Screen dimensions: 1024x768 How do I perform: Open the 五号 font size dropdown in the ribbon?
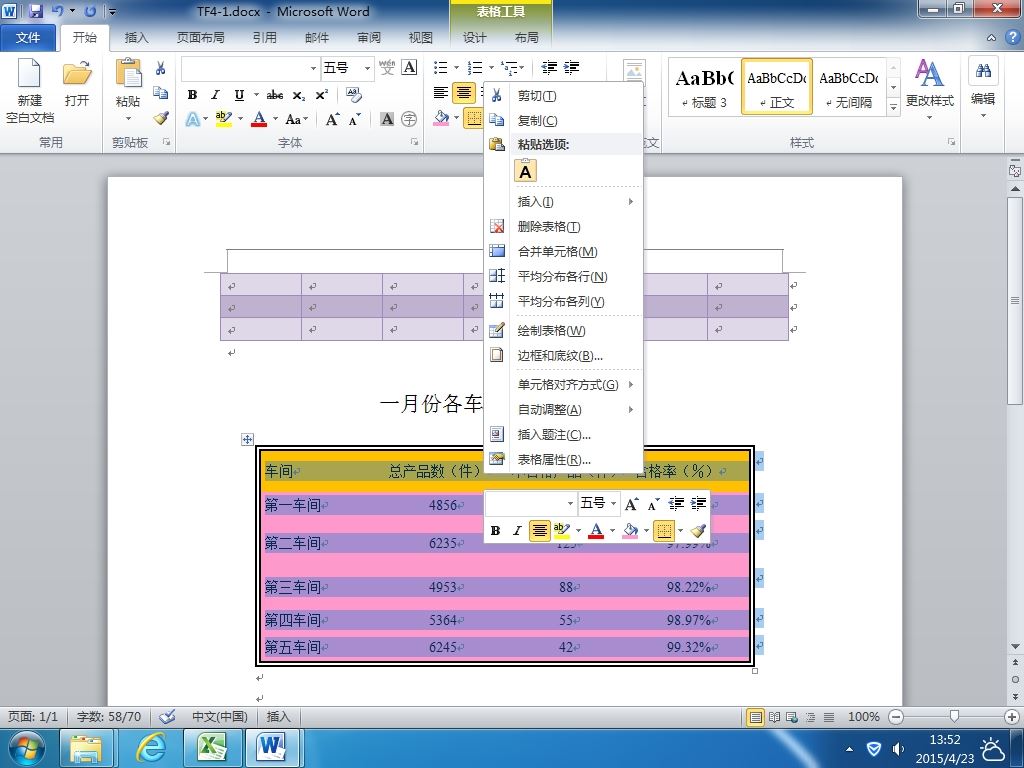click(x=368, y=67)
